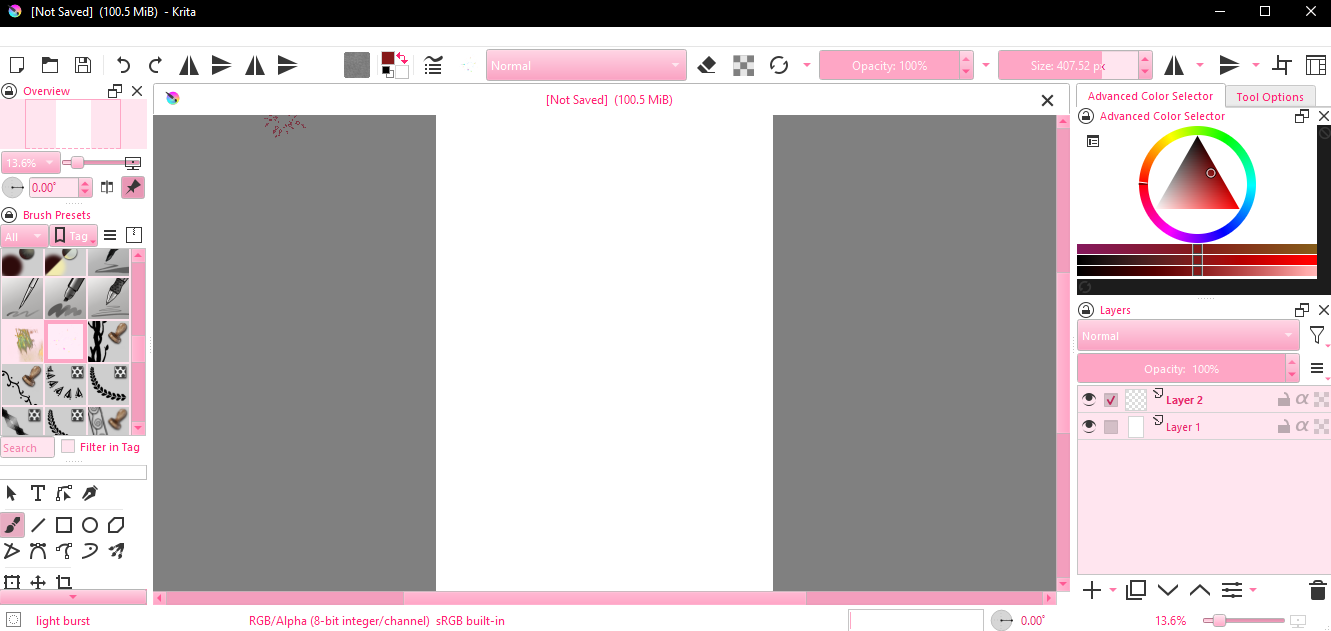Viewport: 1331px width, 631px height.
Task: Open Overview zoom percentage dropdown
Action: pos(30,162)
